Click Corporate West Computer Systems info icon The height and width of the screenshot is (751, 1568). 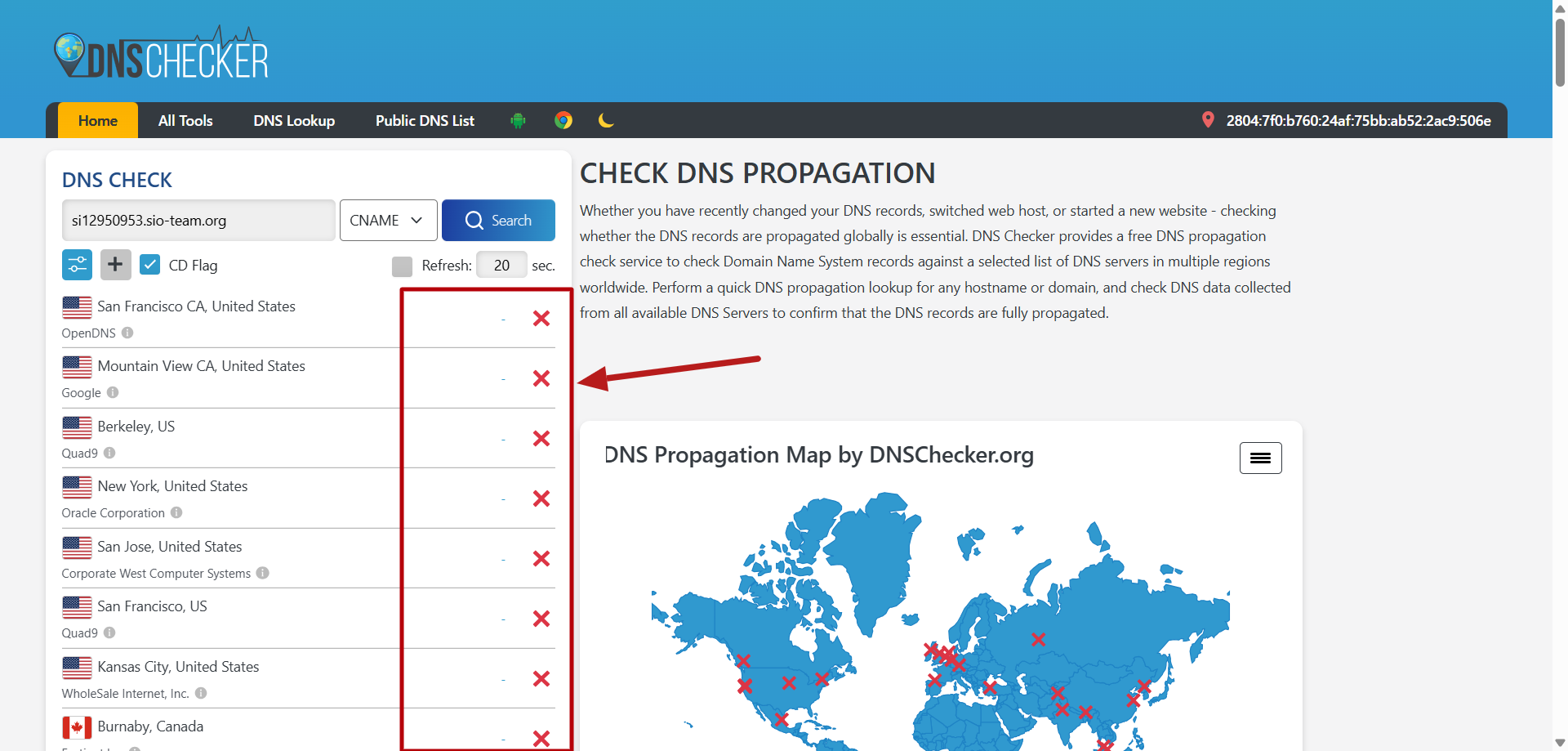pos(262,573)
